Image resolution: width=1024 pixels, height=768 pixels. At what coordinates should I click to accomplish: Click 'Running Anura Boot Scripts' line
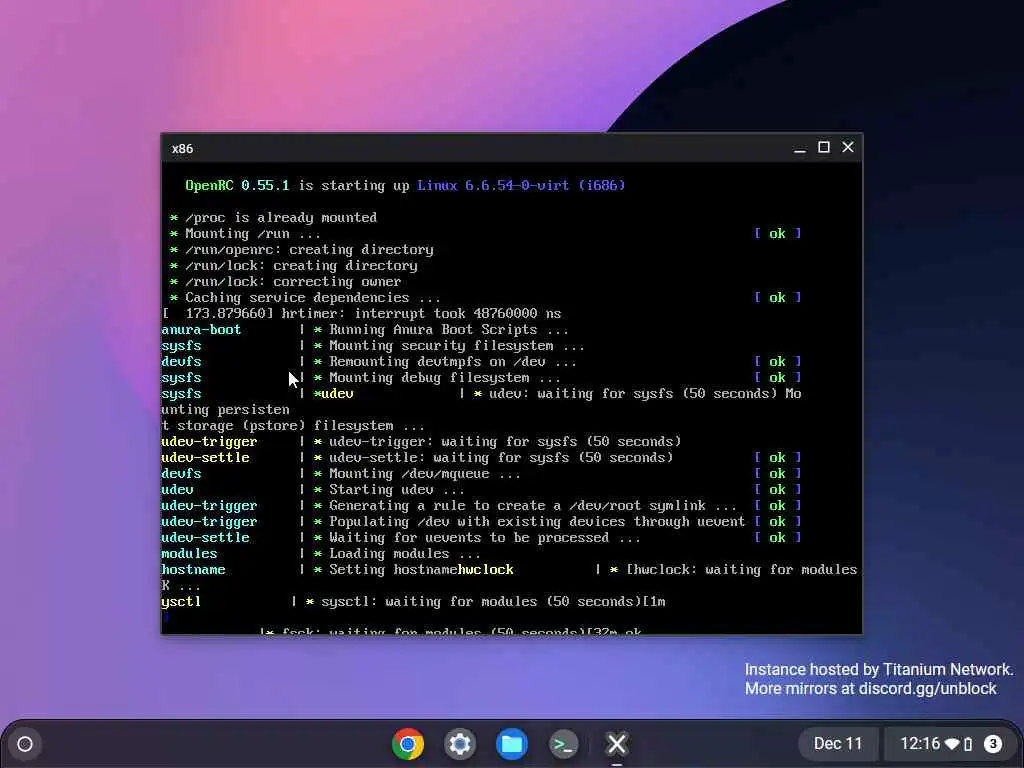[x=449, y=330]
